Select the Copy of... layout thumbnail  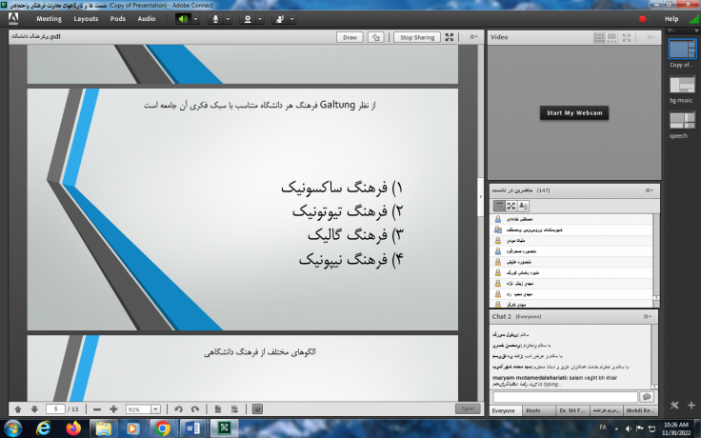(682, 49)
